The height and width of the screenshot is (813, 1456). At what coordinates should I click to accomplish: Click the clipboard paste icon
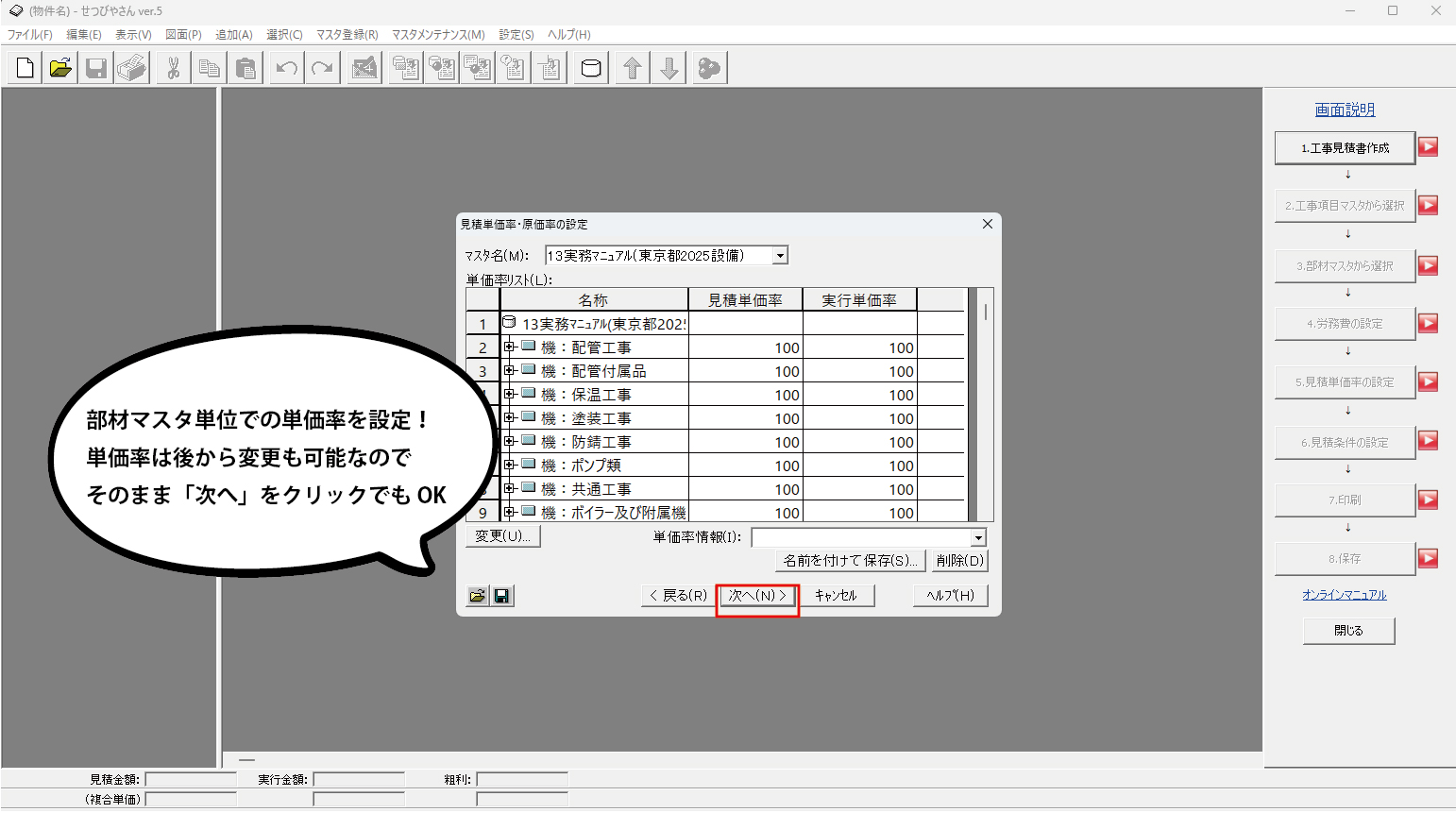click(x=245, y=68)
